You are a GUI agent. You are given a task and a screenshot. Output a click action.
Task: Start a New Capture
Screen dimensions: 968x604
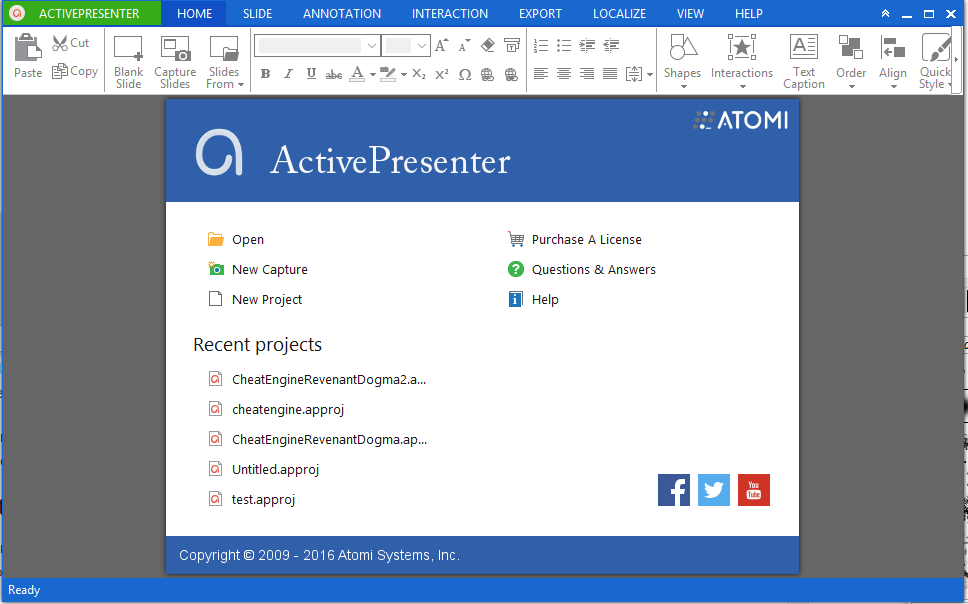257,269
